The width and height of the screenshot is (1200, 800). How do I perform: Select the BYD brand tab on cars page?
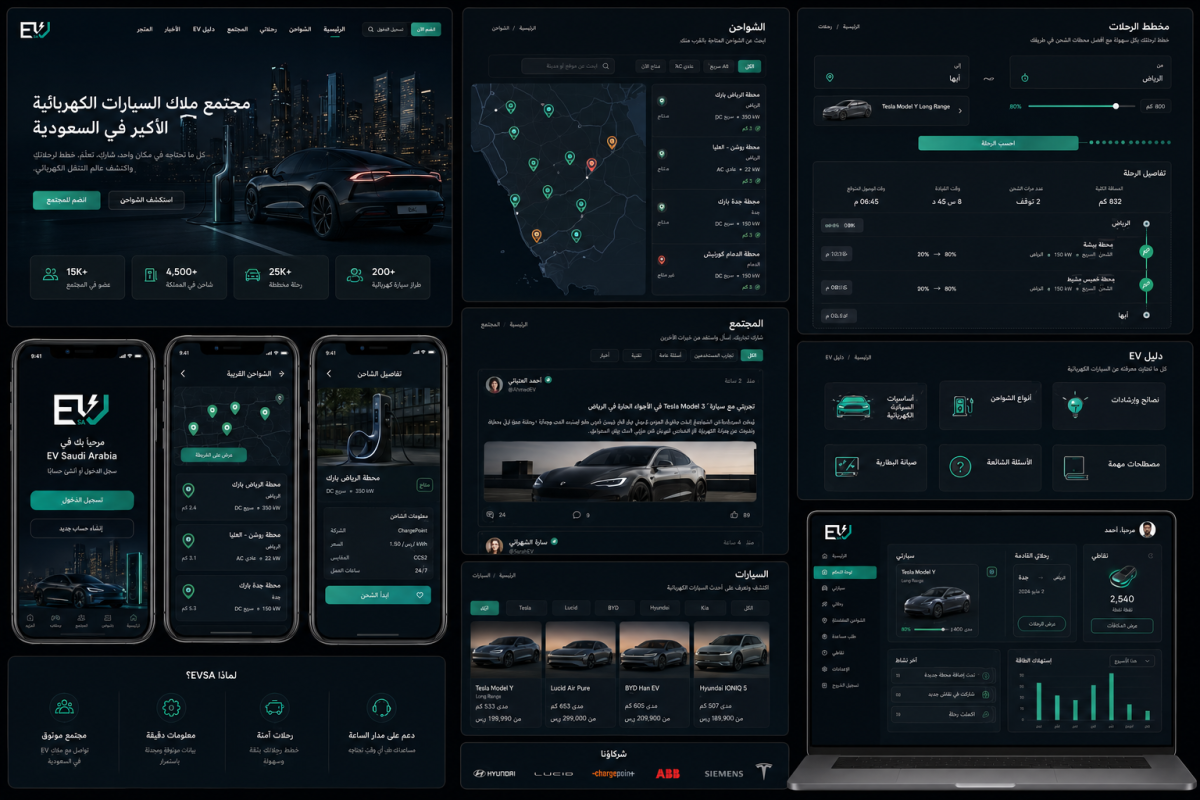(x=614, y=607)
